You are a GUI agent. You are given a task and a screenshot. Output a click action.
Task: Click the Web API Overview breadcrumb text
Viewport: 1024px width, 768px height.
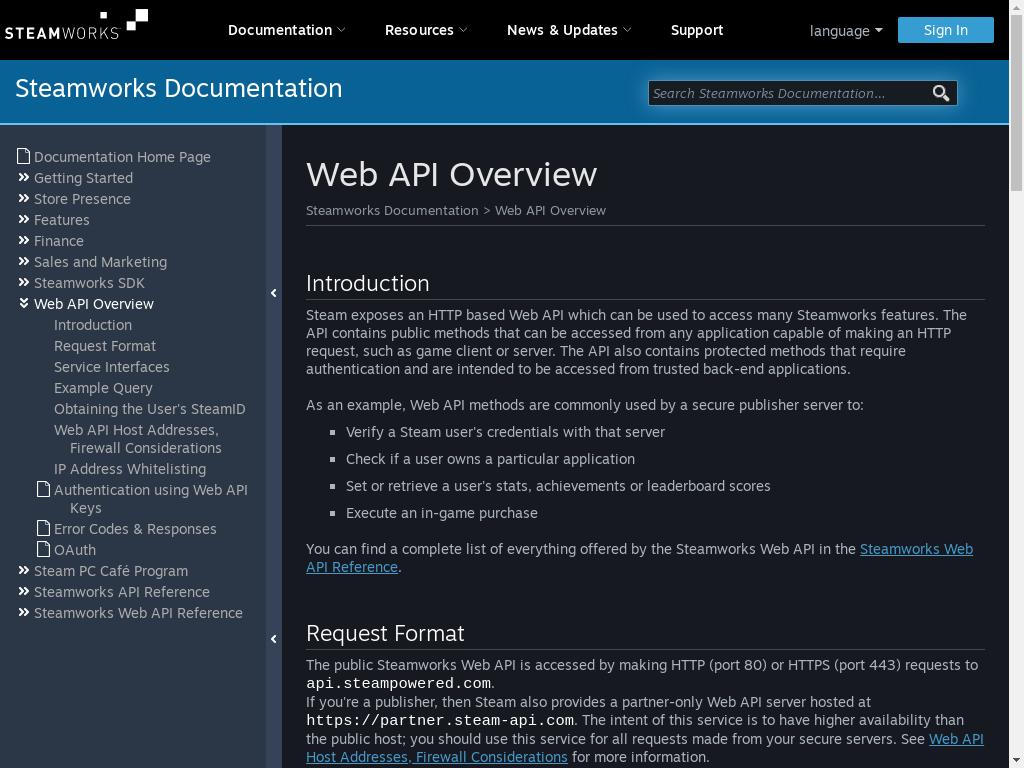click(x=551, y=210)
